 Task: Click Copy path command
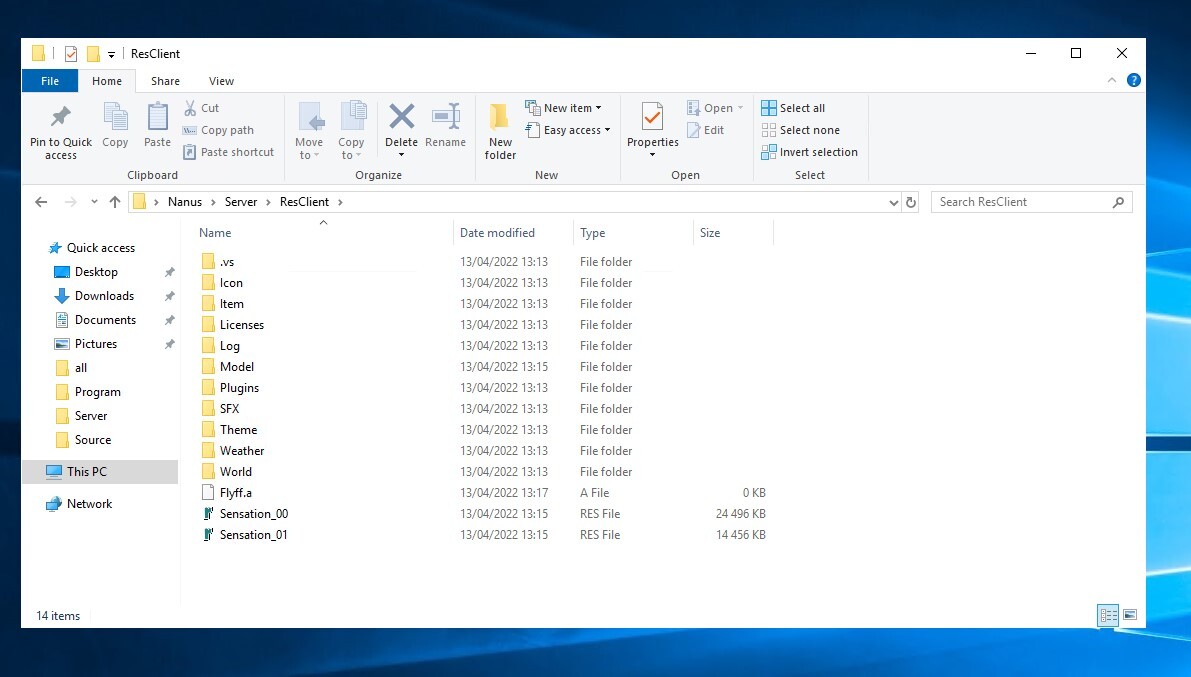click(218, 130)
